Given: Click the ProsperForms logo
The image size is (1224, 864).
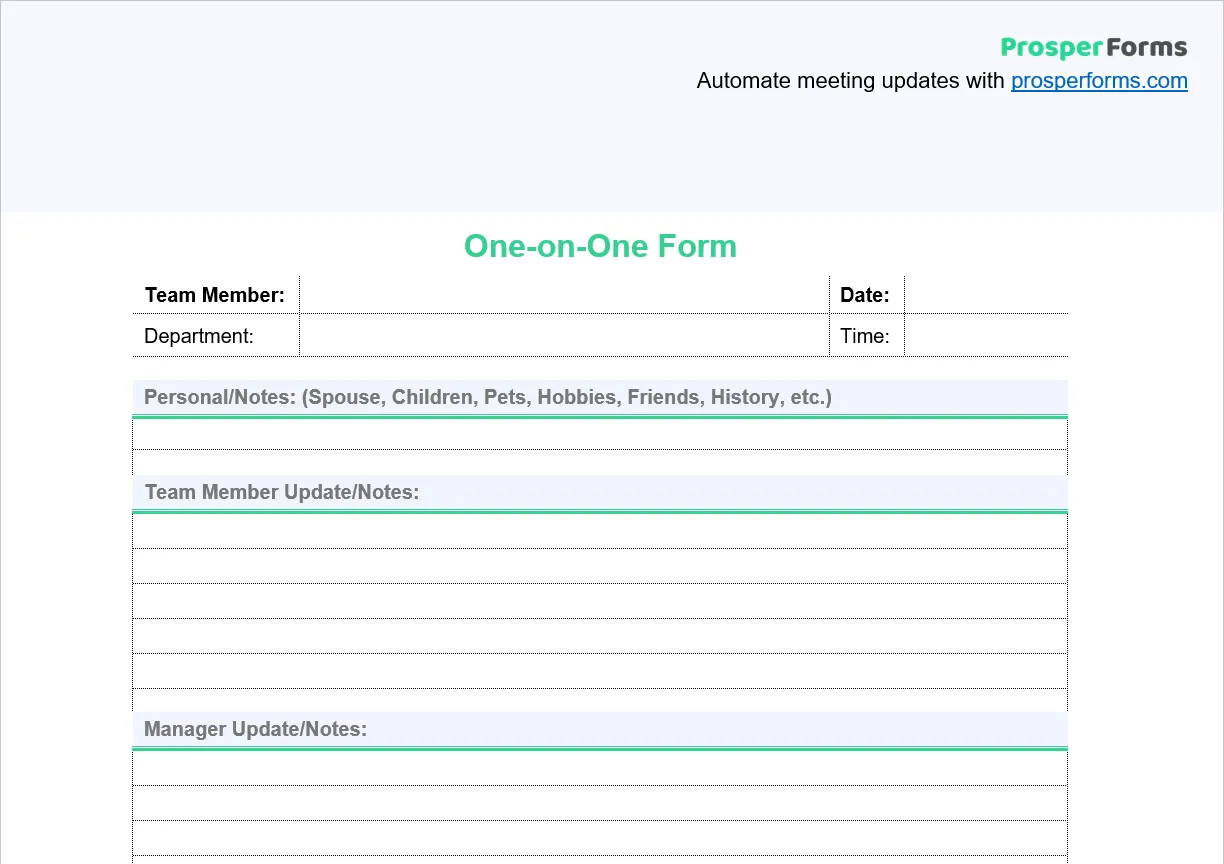Looking at the screenshot, I should click(x=1094, y=48).
